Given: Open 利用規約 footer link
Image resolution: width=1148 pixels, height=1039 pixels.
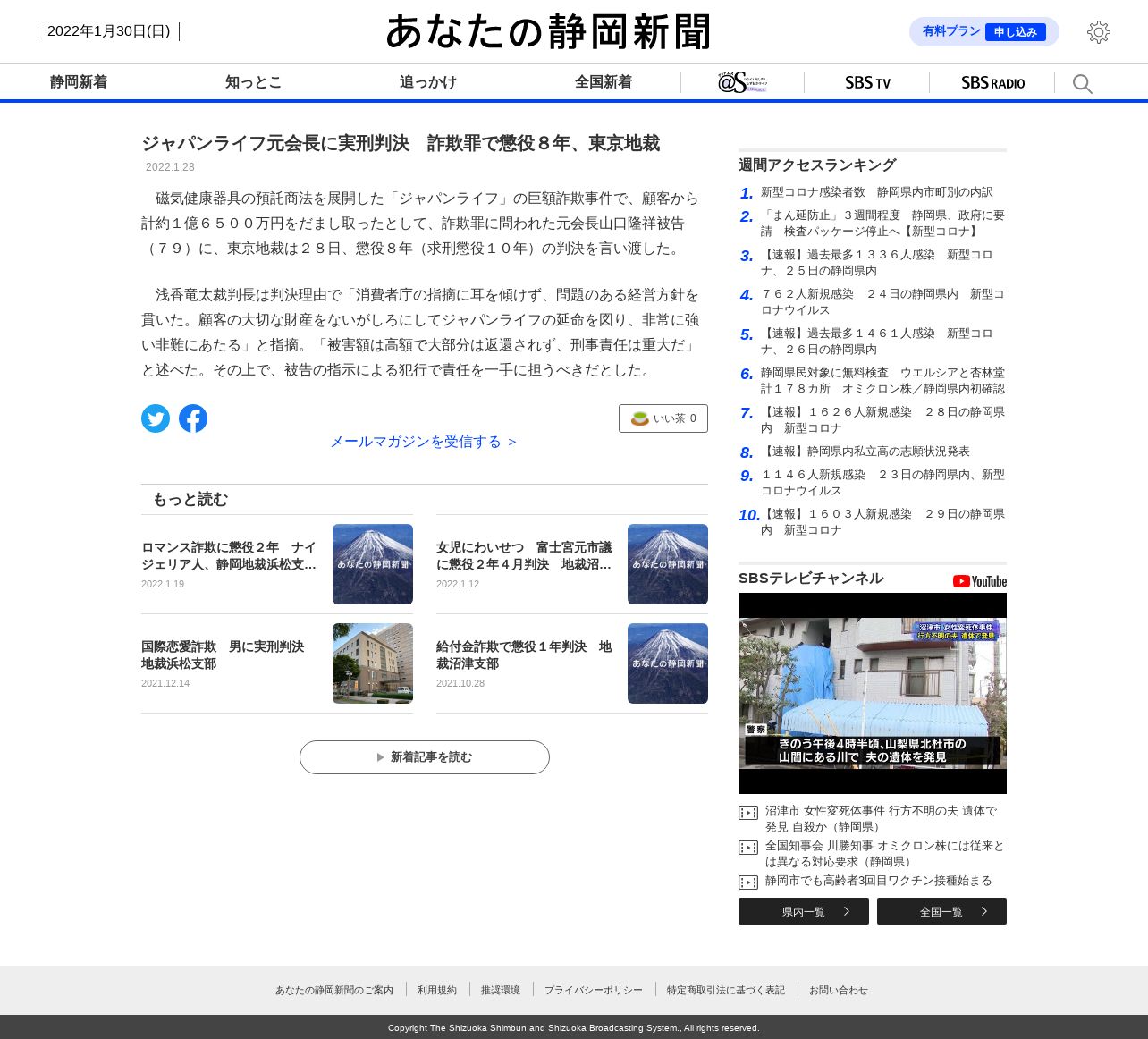Looking at the screenshot, I should pos(437,990).
